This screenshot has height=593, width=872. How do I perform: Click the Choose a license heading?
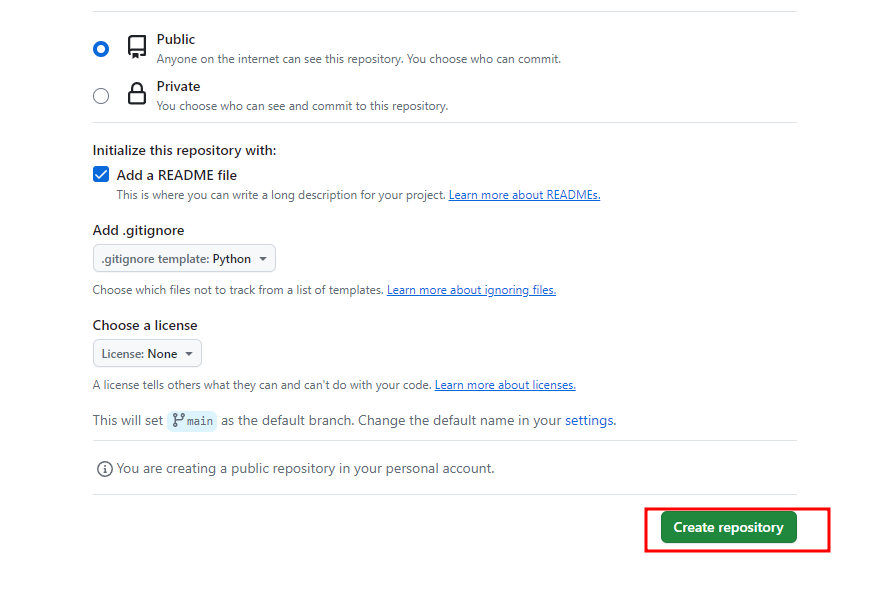click(145, 325)
